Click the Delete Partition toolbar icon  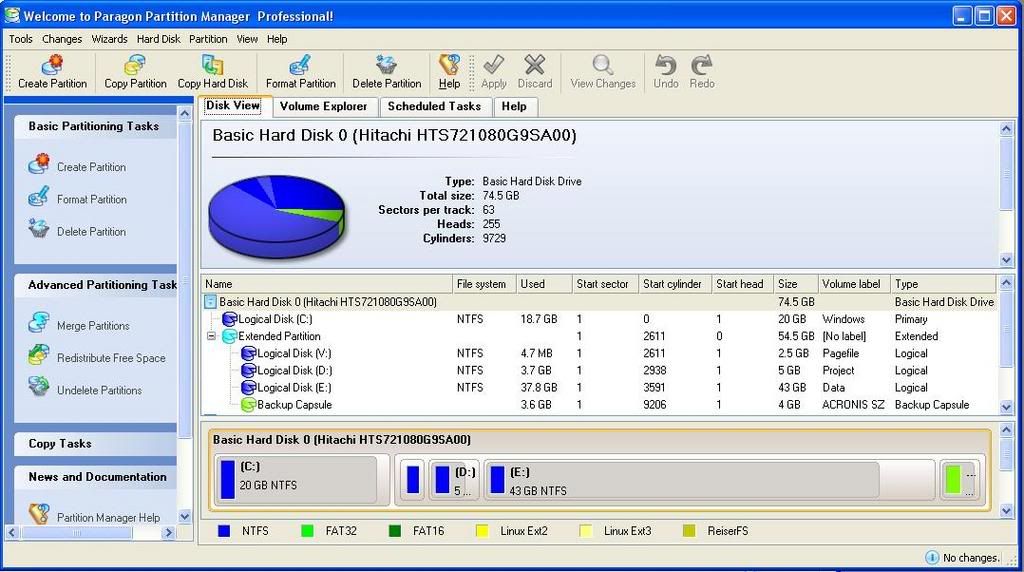[386, 66]
